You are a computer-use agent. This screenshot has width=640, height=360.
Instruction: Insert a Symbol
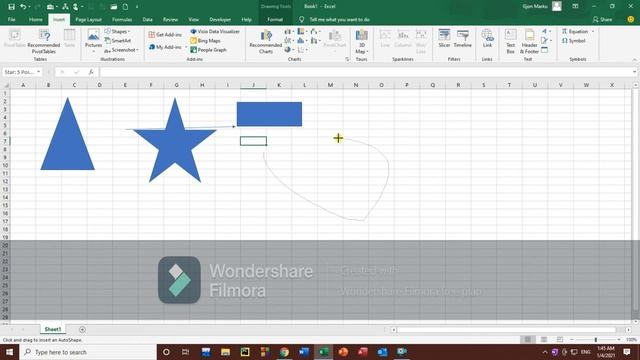point(573,41)
